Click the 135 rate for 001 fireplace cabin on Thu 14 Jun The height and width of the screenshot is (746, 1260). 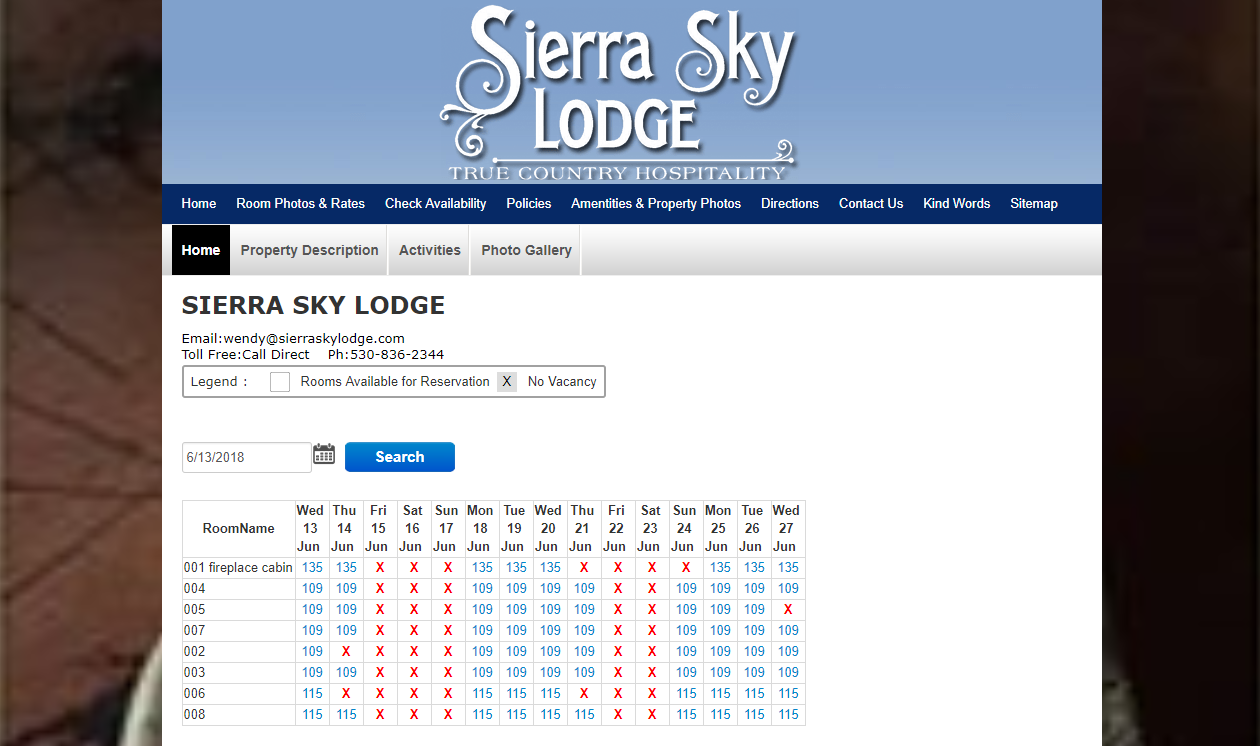click(x=346, y=568)
